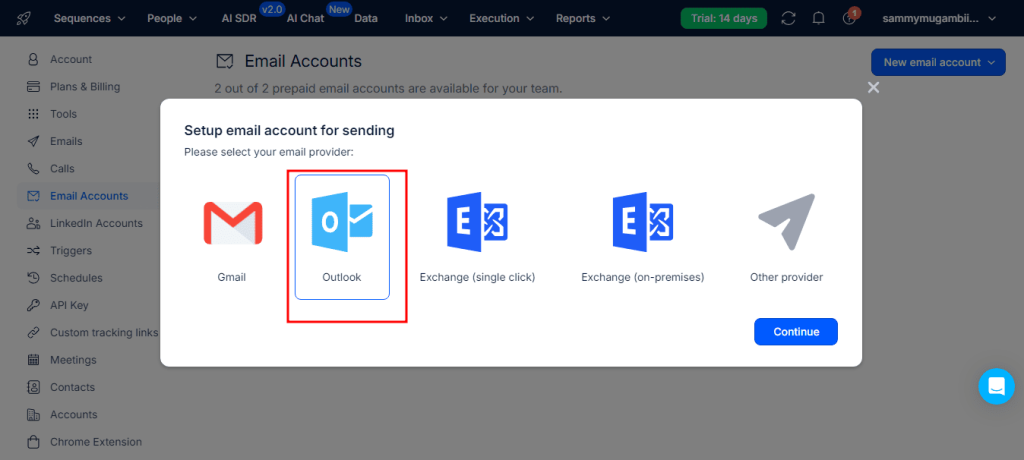
Task: Click Email Accounts envelope icon in sidebar
Action: (x=33, y=196)
